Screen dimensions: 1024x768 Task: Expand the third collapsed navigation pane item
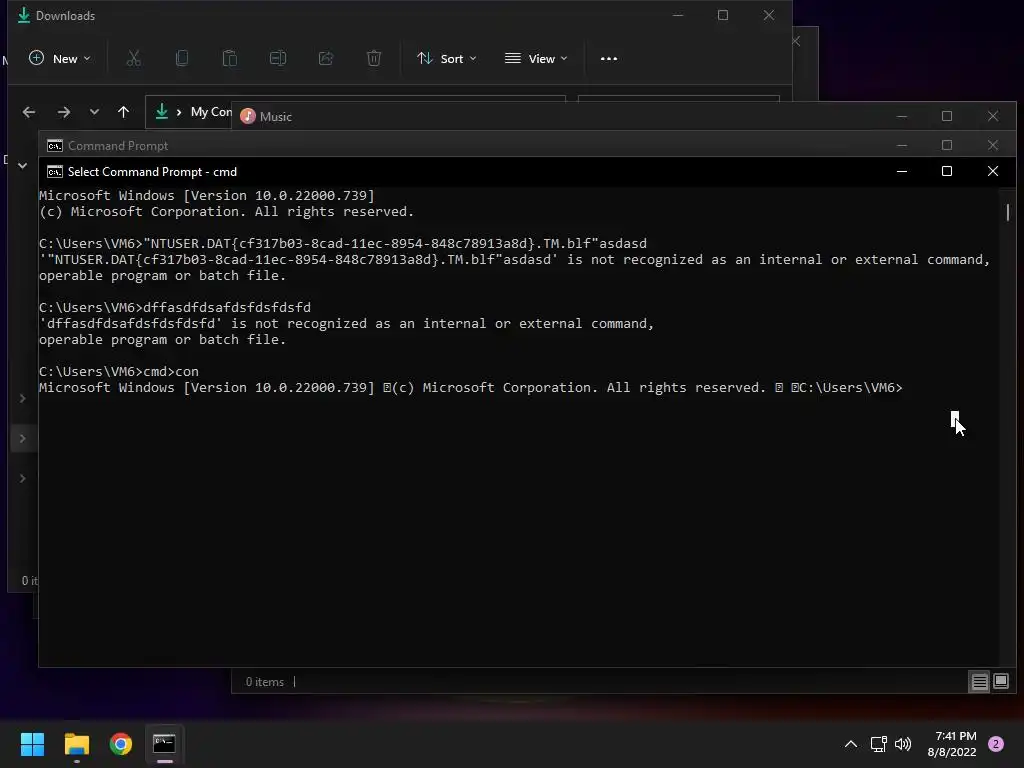point(22,479)
